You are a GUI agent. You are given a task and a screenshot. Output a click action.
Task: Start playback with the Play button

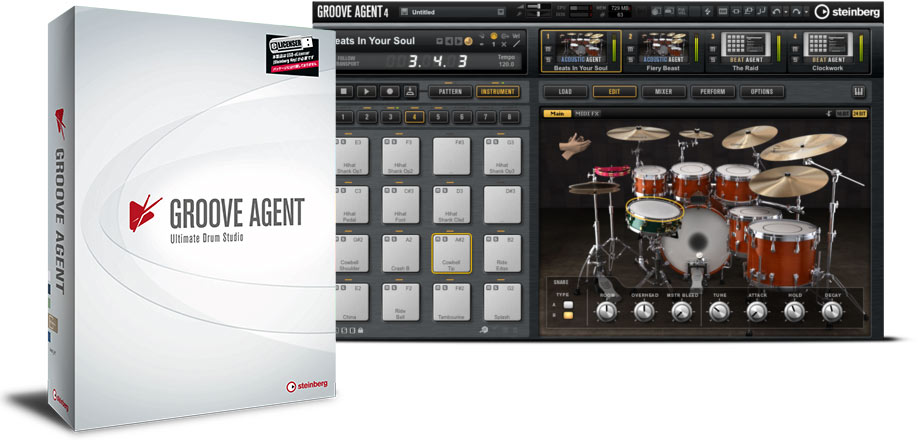point(367,92)
